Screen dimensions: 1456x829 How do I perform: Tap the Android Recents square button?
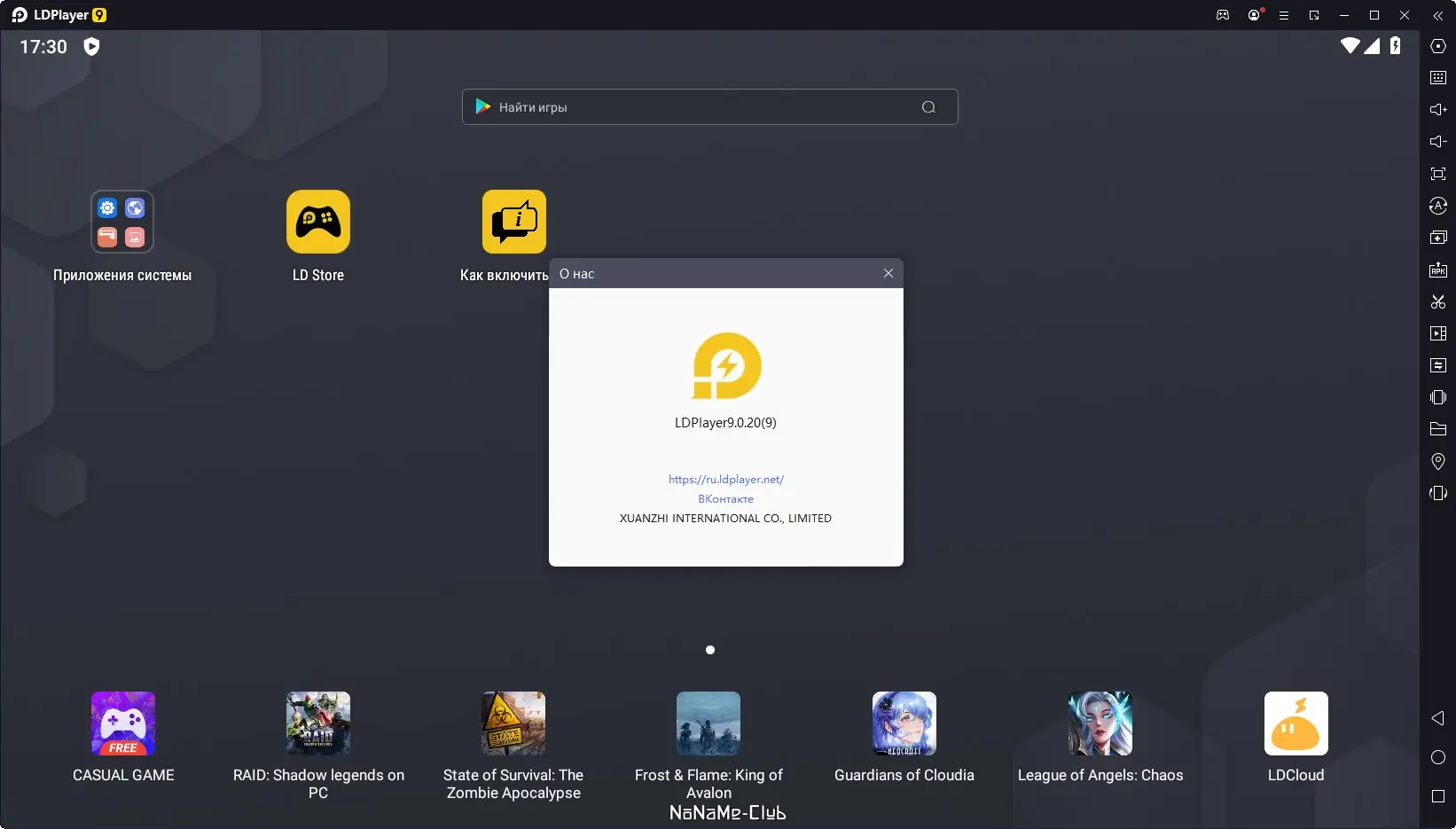[x=1438, y=796]
